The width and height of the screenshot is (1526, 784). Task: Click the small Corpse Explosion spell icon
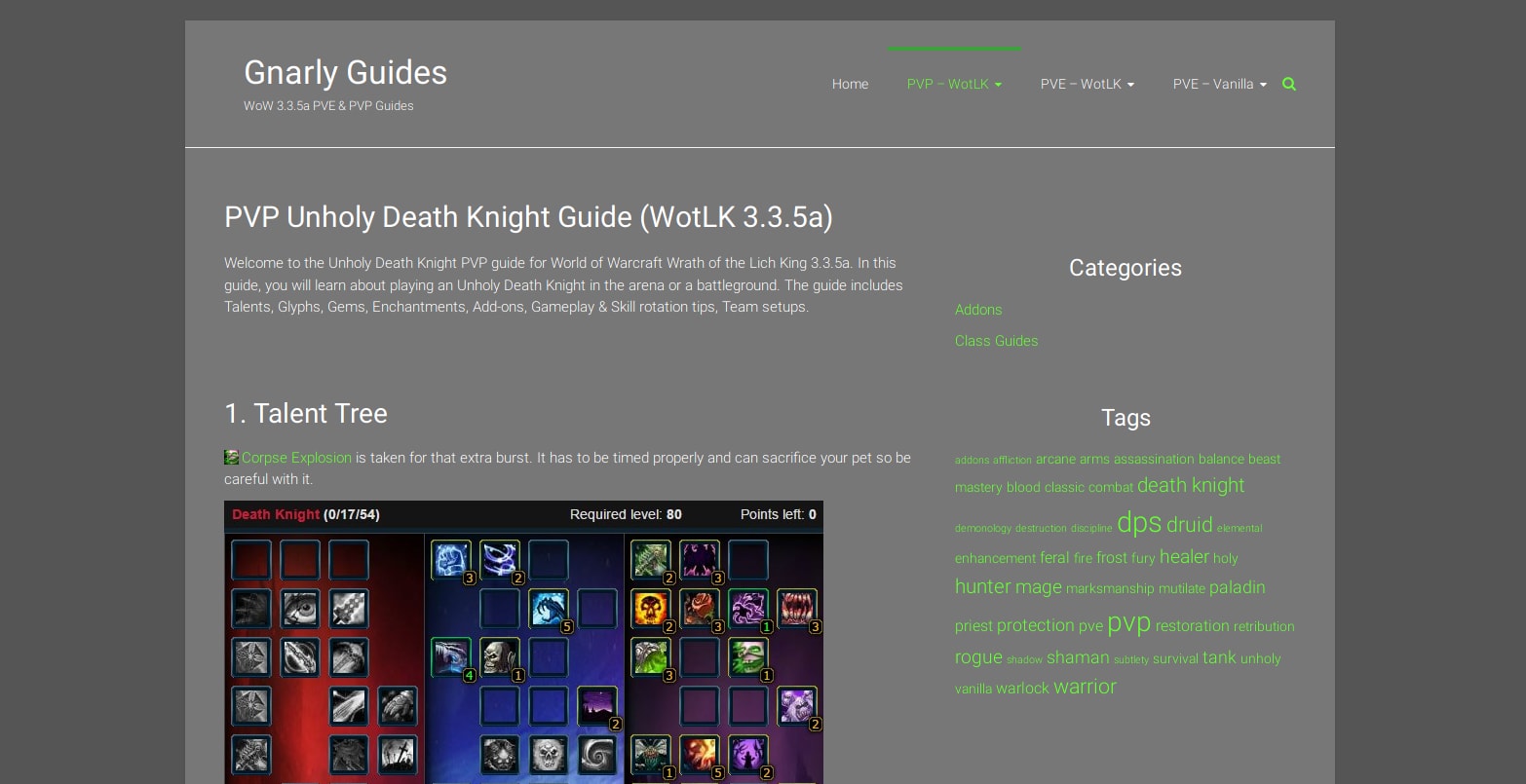(231, 458)
